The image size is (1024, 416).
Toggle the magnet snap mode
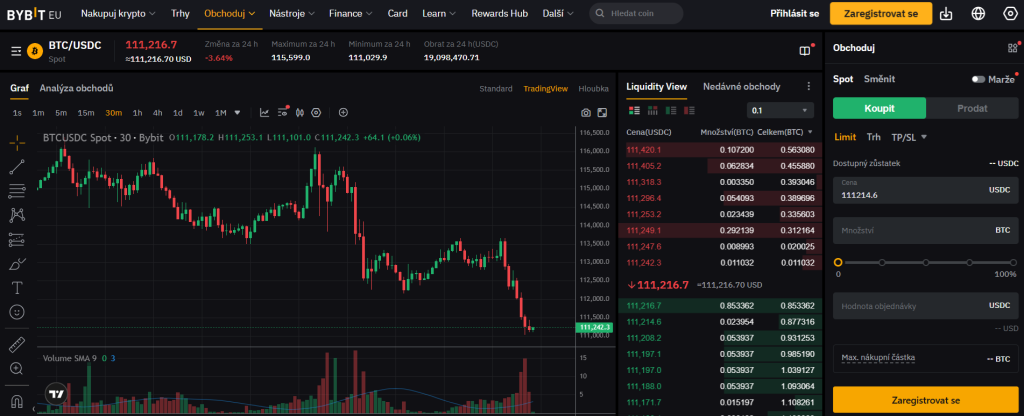(x=18, y=400)
